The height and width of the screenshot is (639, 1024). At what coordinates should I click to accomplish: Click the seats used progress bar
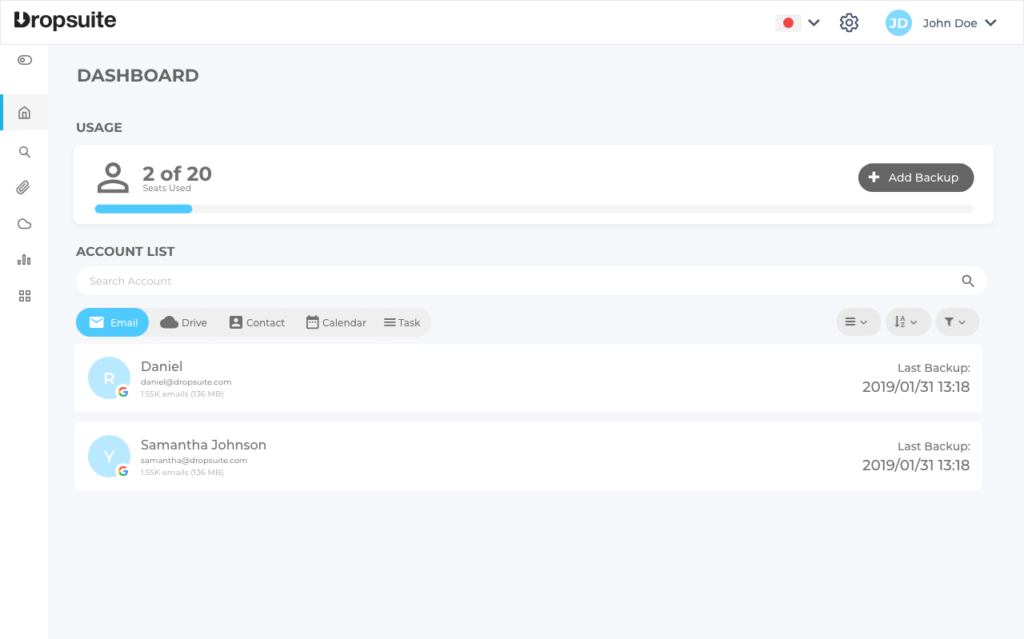pos(143,209)
